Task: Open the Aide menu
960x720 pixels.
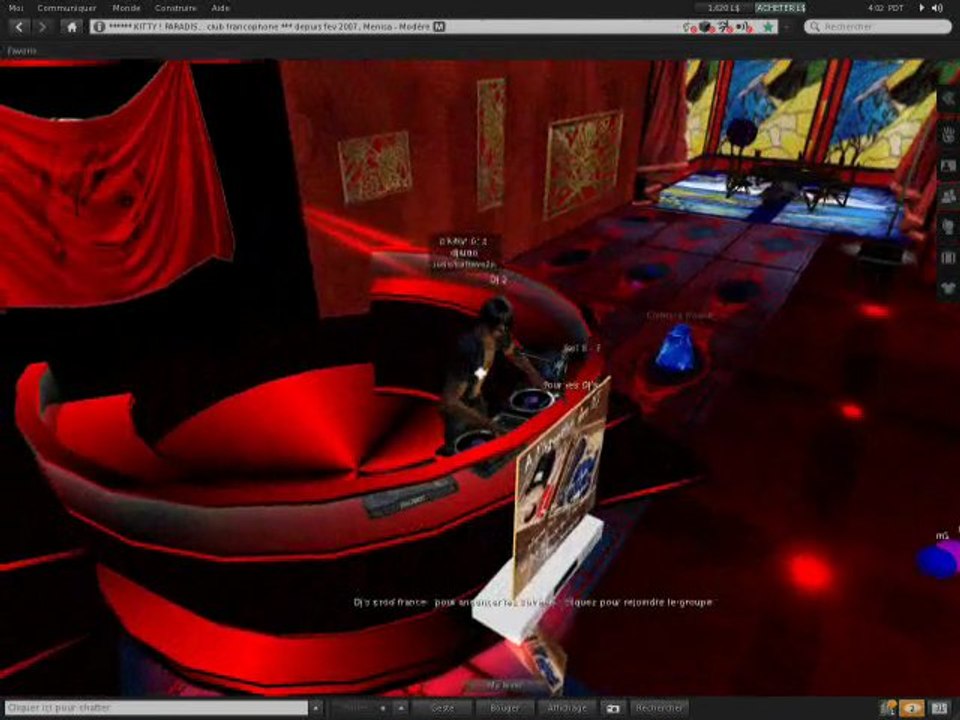Action: pyautogui.click(x=220, y=8)
